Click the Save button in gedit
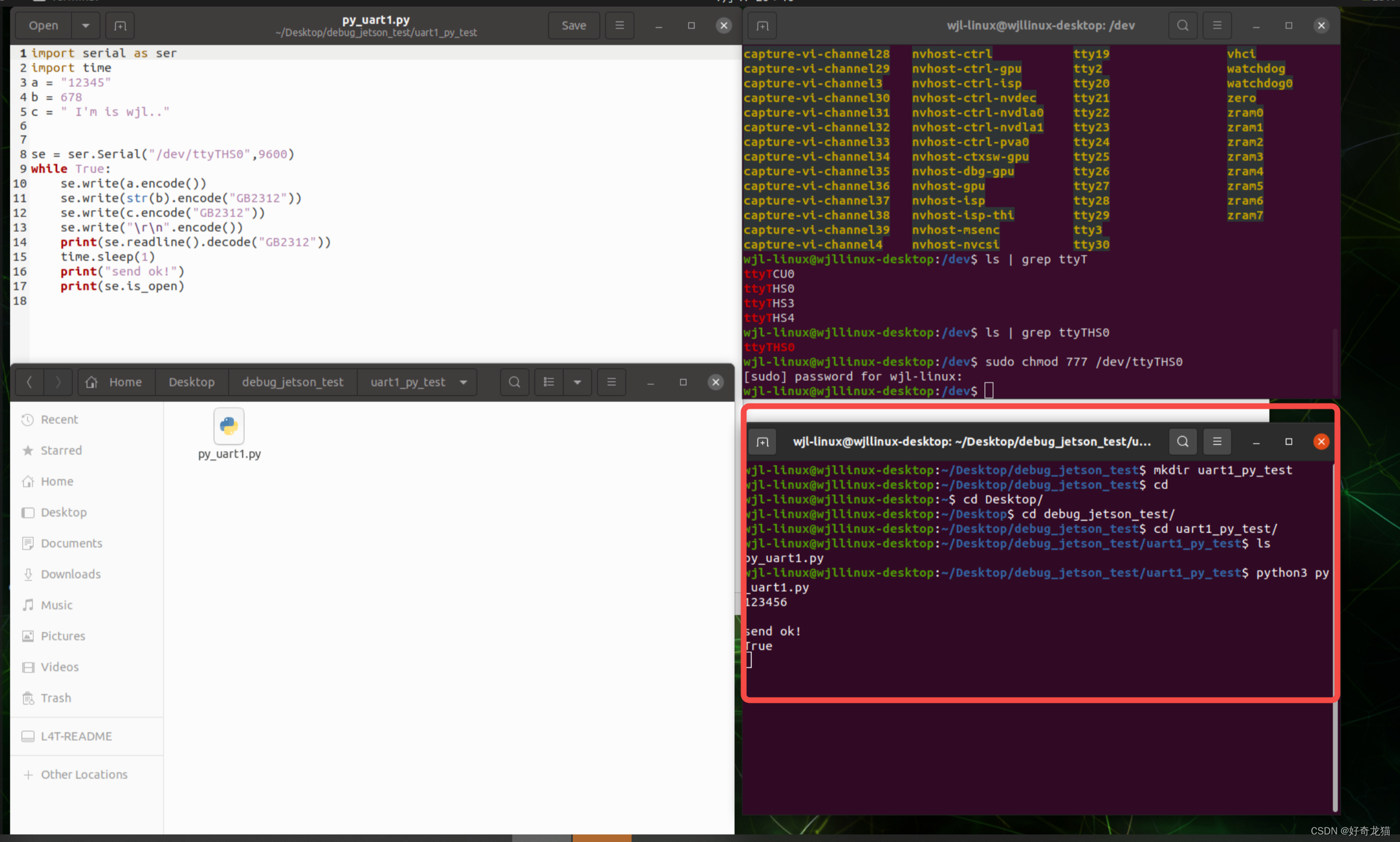The width and height of the screenshot is (1400, 842). (573, 26)
